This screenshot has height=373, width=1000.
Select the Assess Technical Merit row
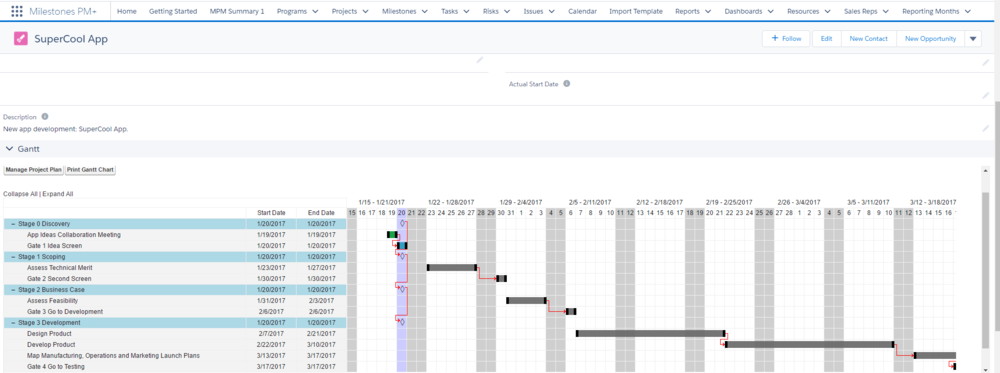(x=174, y=268)
